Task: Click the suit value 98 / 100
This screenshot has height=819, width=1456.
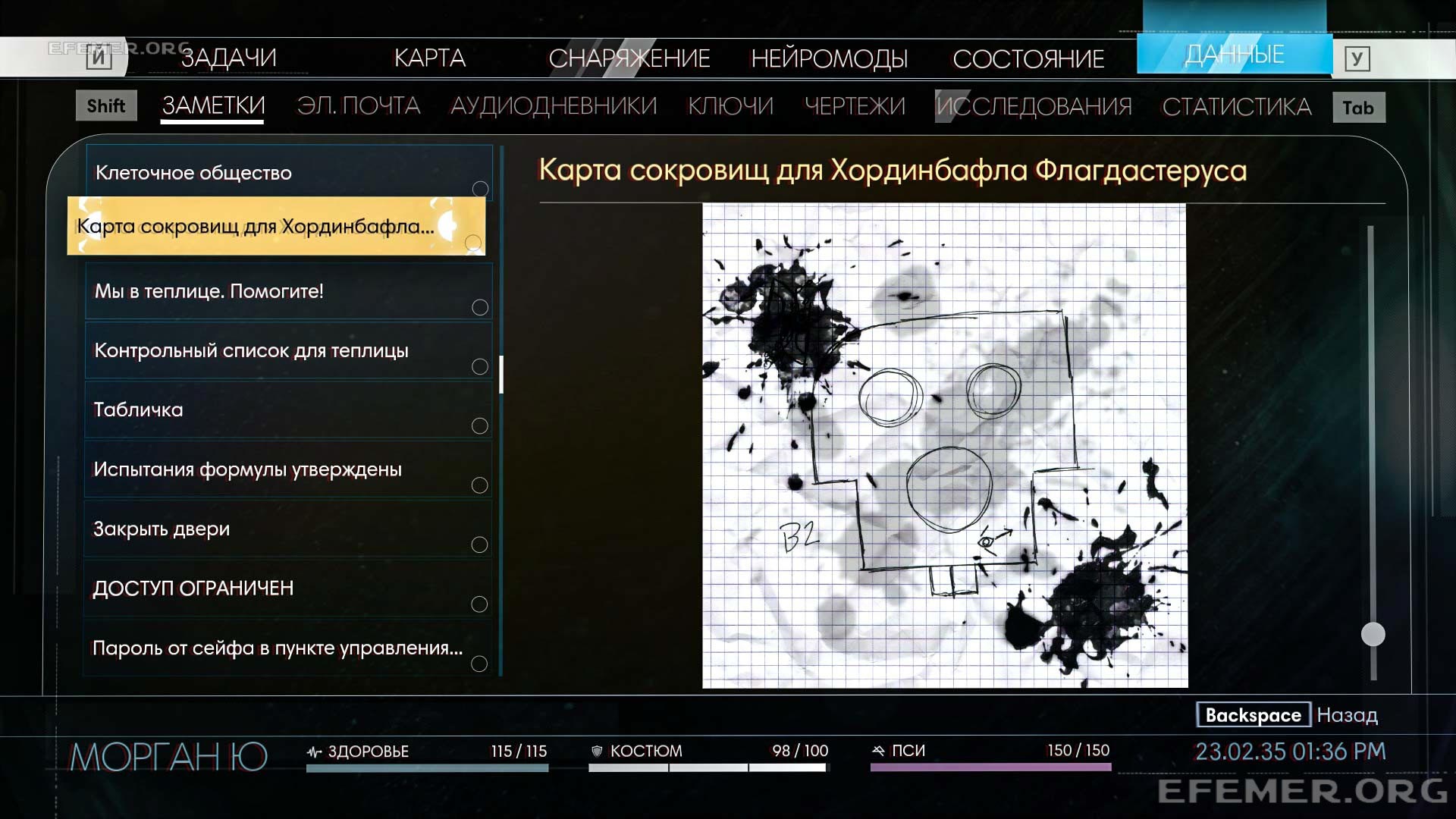Action: coord(800,751)
